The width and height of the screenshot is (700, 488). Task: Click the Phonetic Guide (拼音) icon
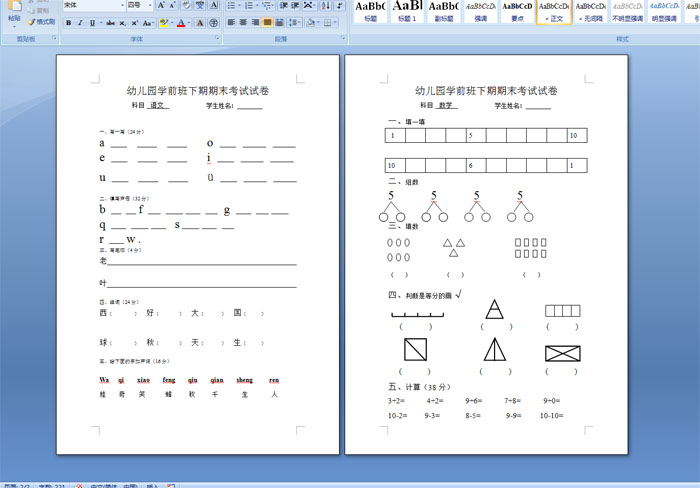pyautogui.click(x=200, y=5)
